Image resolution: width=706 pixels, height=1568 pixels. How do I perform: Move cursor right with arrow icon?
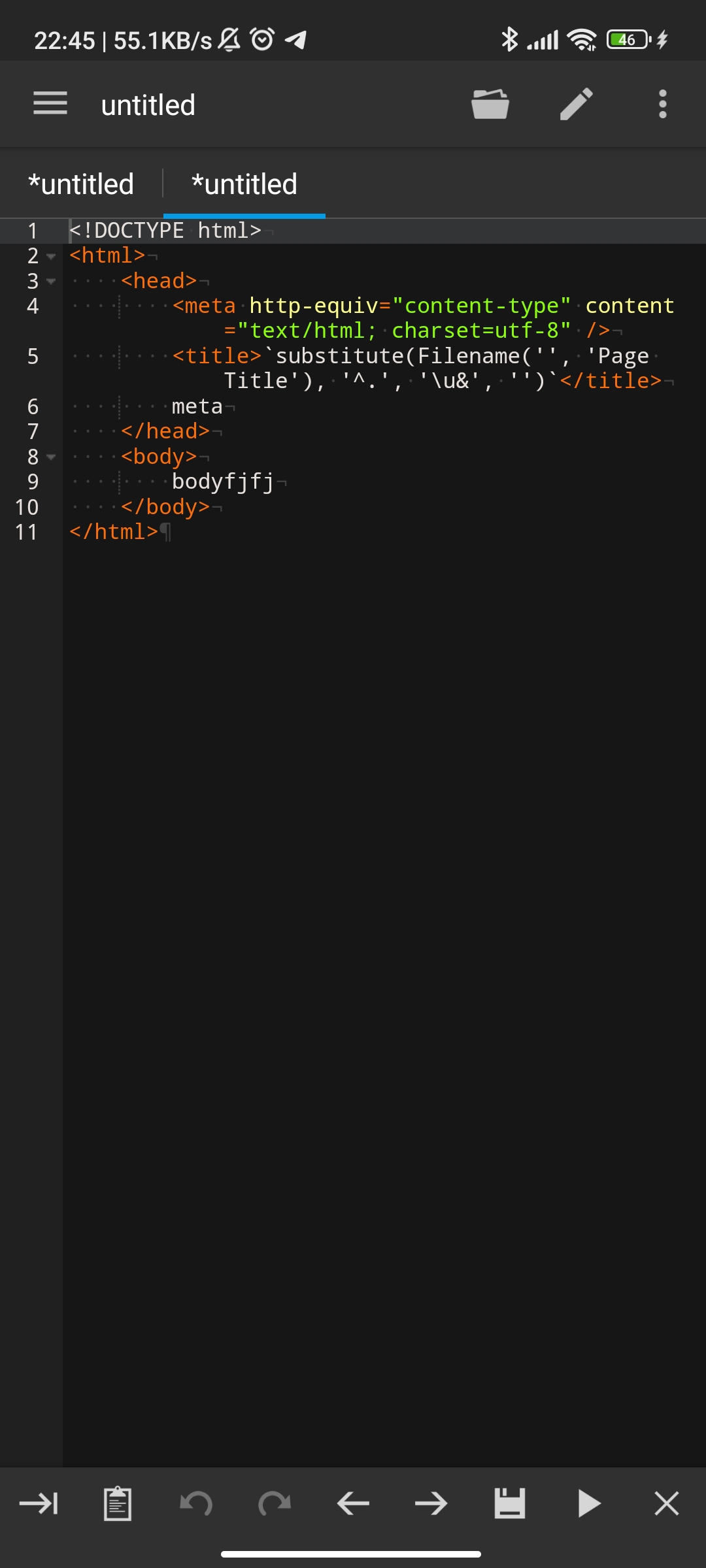(x=431, y=1503)
